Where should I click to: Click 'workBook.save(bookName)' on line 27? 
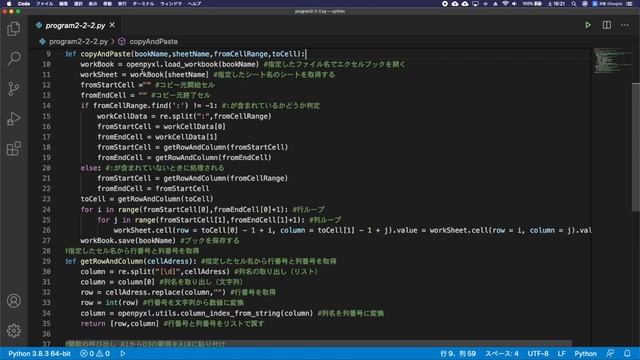[x=128, y=240]
